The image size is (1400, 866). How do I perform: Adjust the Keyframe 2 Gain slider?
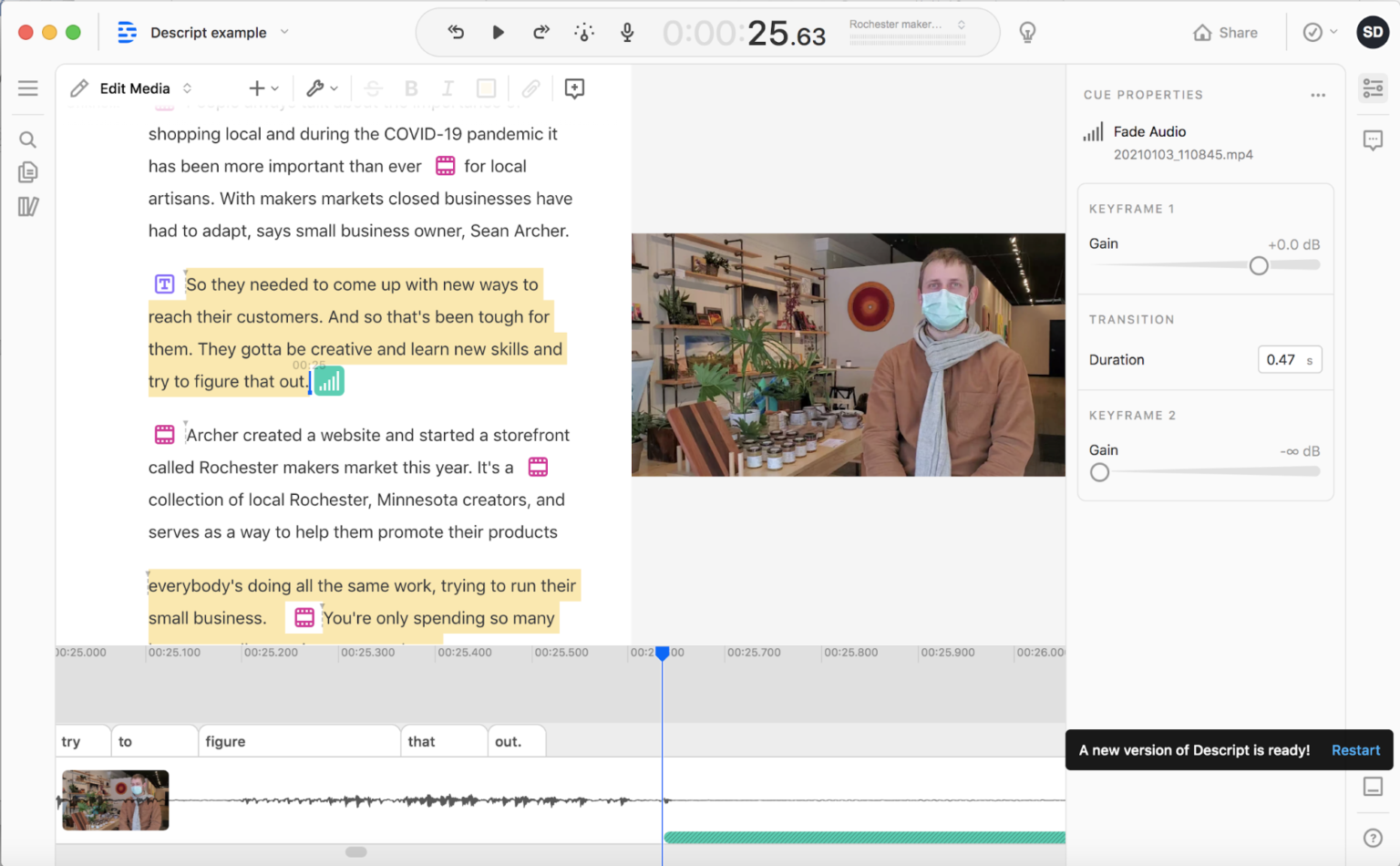pyautogui.click(x=1099, y=472)
